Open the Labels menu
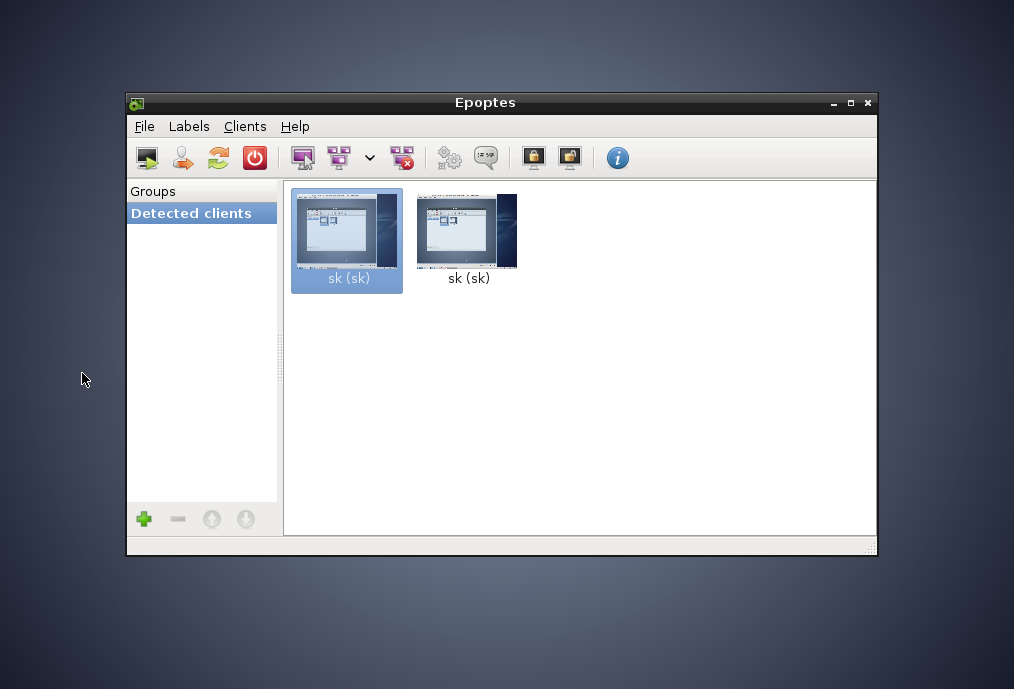Image resolution: width=1014 pixels, height=689 pixels. tap(189, 126)
